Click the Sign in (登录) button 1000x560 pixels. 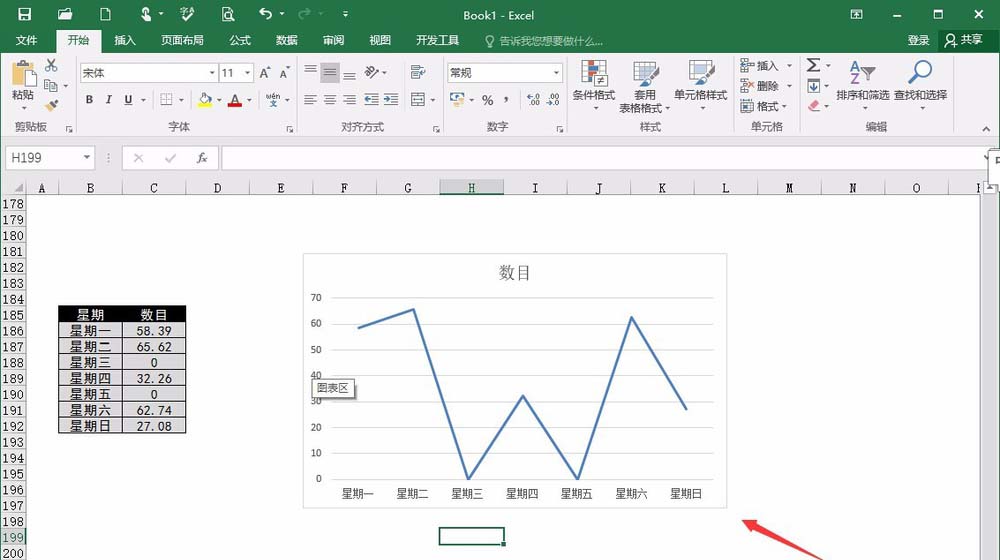tap(918, 40)
